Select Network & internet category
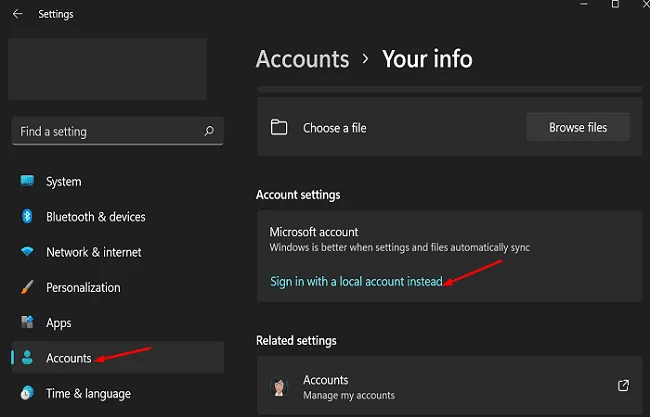Image resolution: width=650 pixels, height=417 pixels. [x=118, y=252]
